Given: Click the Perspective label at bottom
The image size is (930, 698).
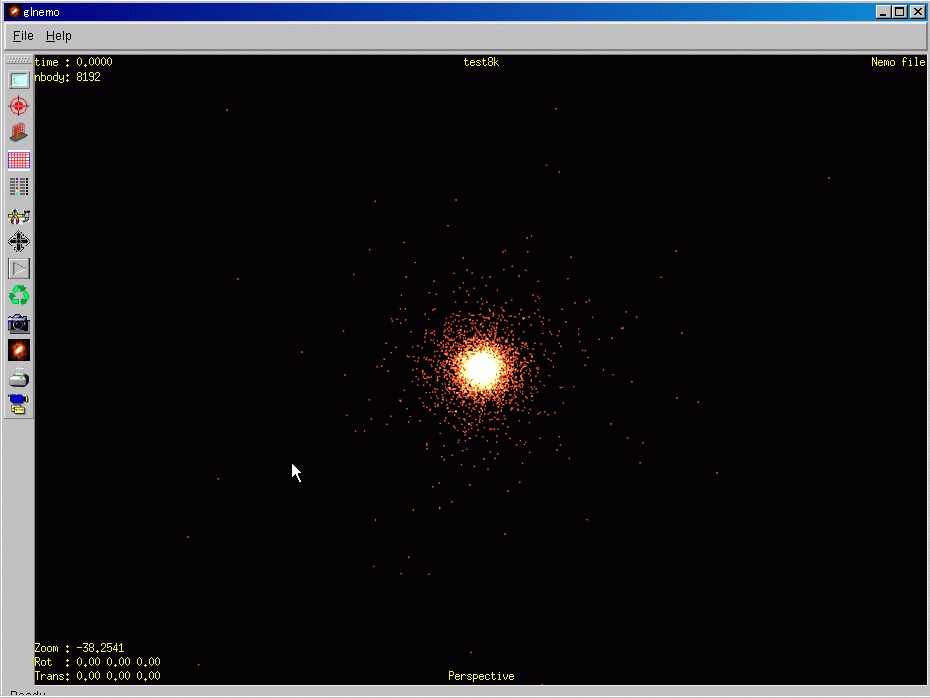Looking at the screenshot, I should click(x=481, y=677).
